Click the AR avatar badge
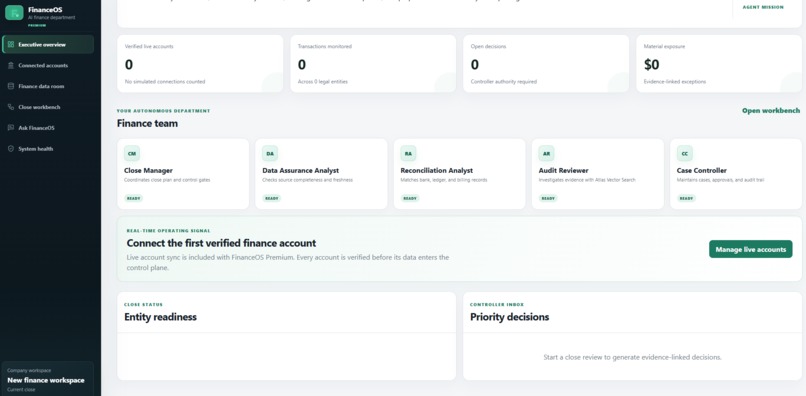 (x=546, y=153)
